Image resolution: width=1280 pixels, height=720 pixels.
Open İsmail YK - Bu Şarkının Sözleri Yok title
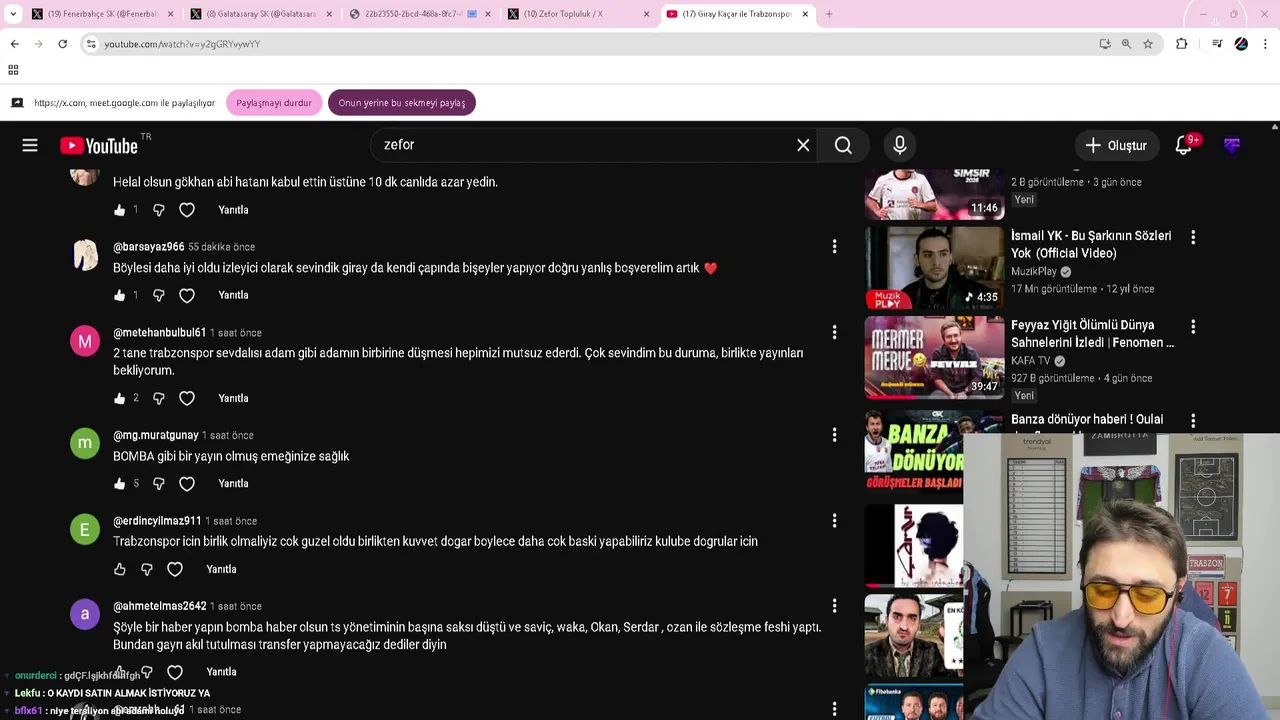tap(1091, 245)
